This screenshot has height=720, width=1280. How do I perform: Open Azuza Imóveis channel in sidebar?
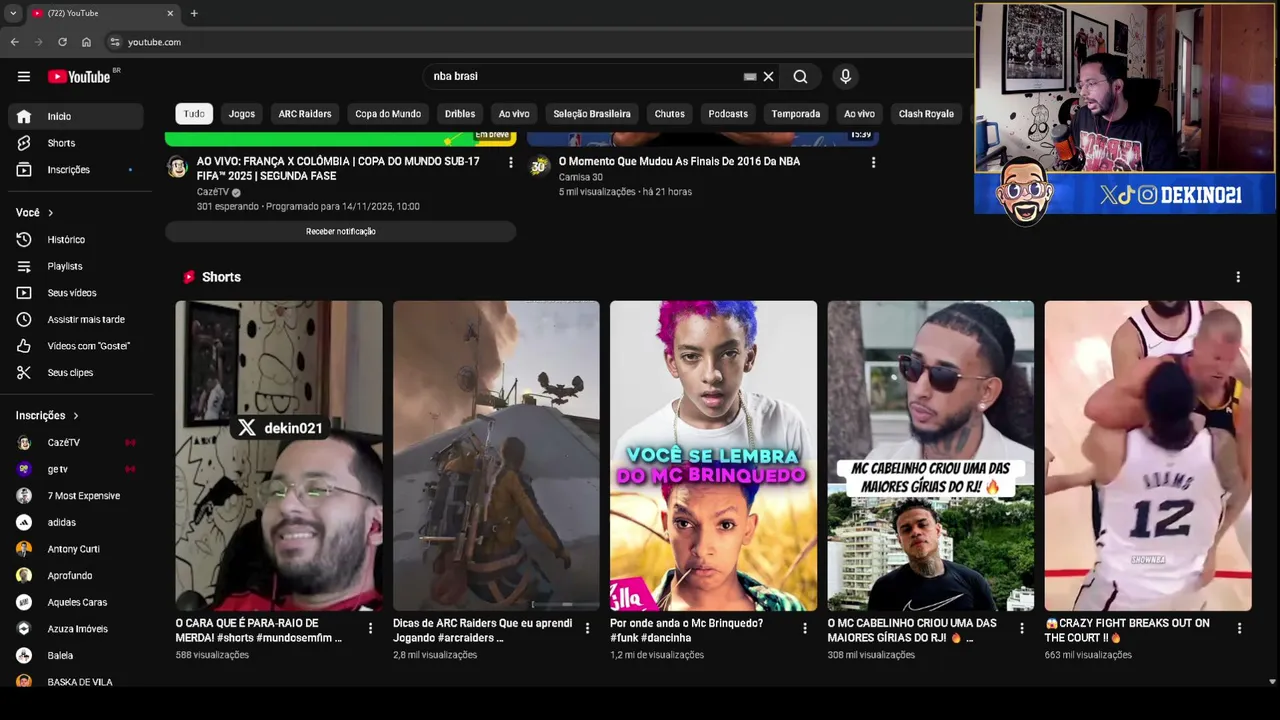(x=75, y=629)
